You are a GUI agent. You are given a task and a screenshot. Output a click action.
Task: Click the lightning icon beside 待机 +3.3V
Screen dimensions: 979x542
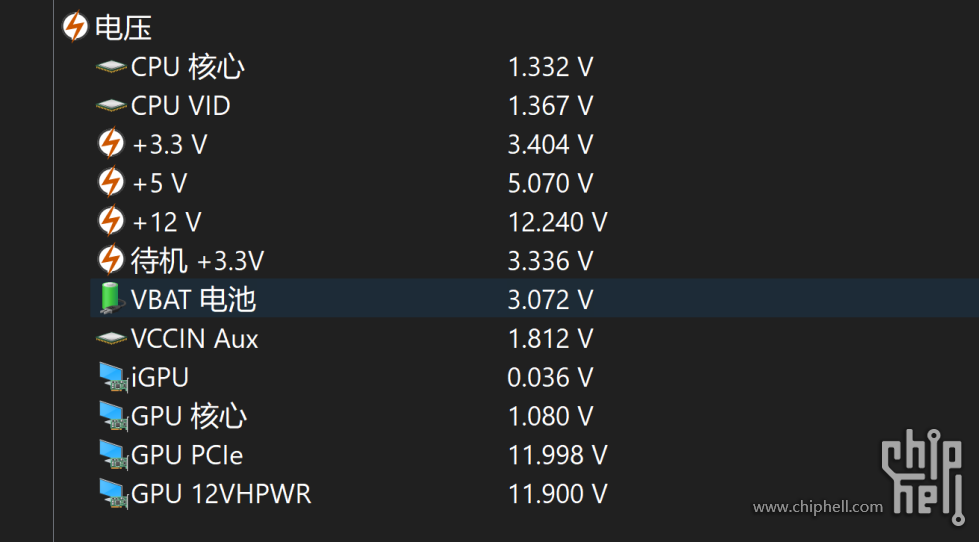(x=111, y=260)
